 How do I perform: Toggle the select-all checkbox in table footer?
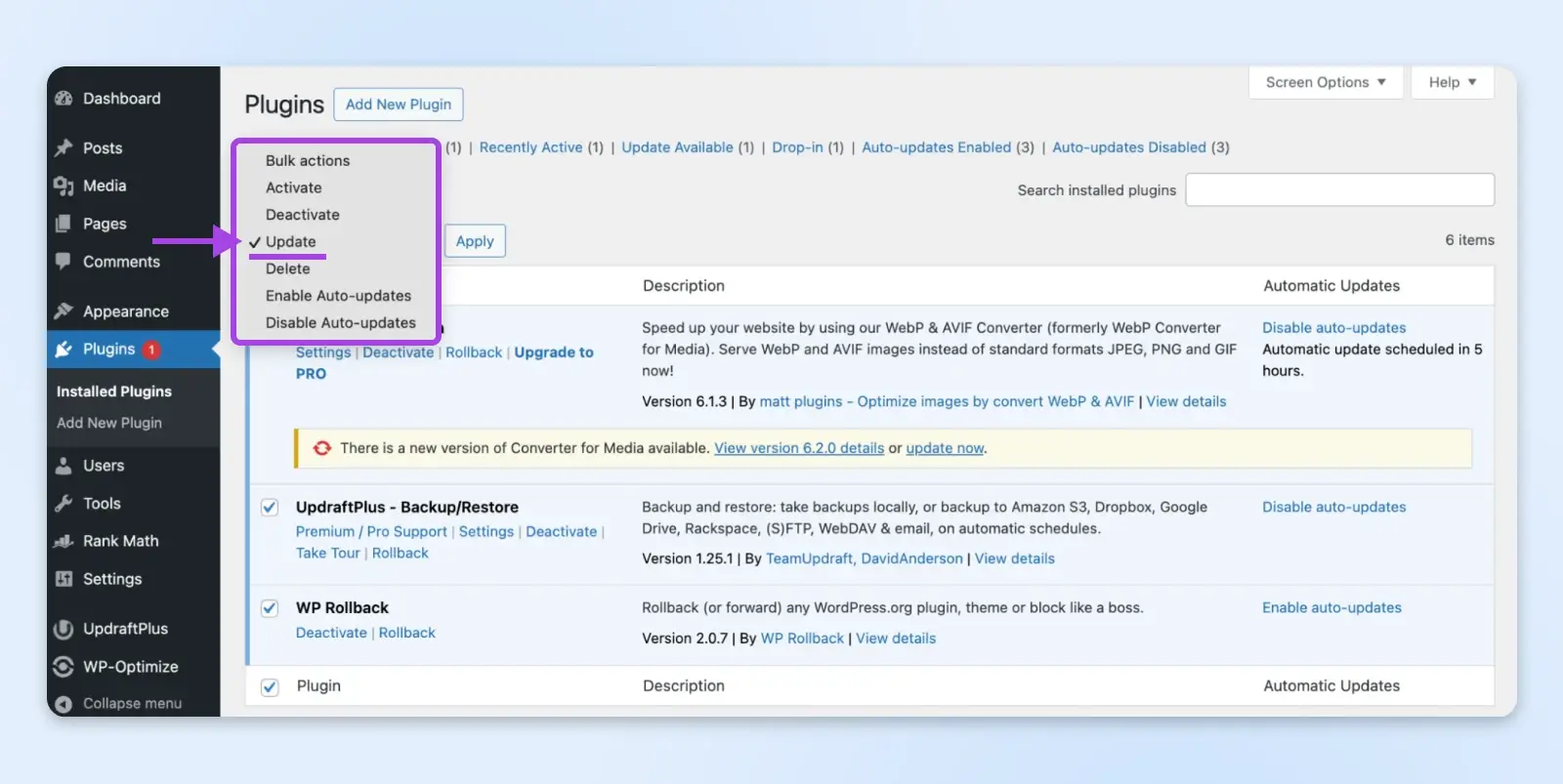[x=270, y=686]
